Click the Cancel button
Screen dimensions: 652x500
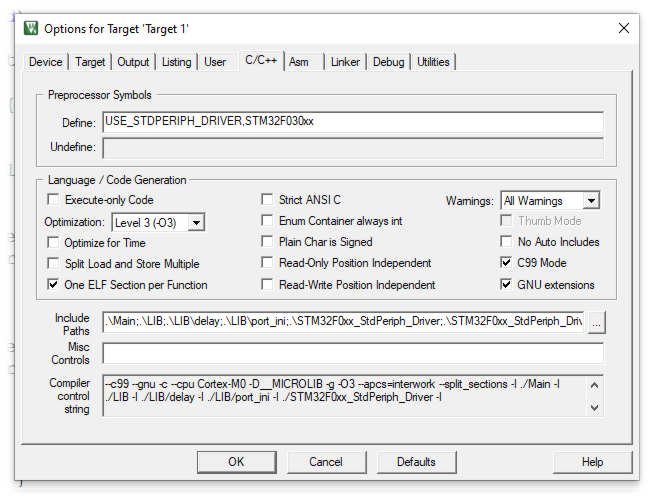click(326, 462)
